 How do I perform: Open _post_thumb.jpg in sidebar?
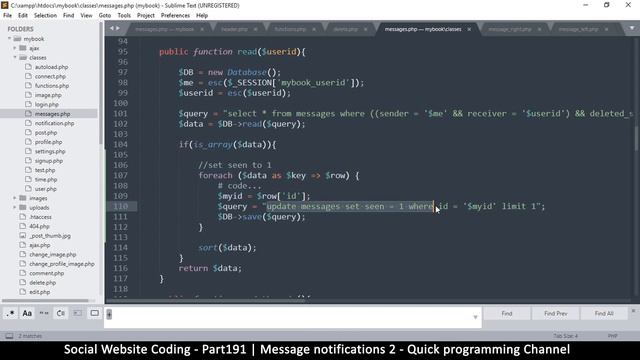pos(50,236)
